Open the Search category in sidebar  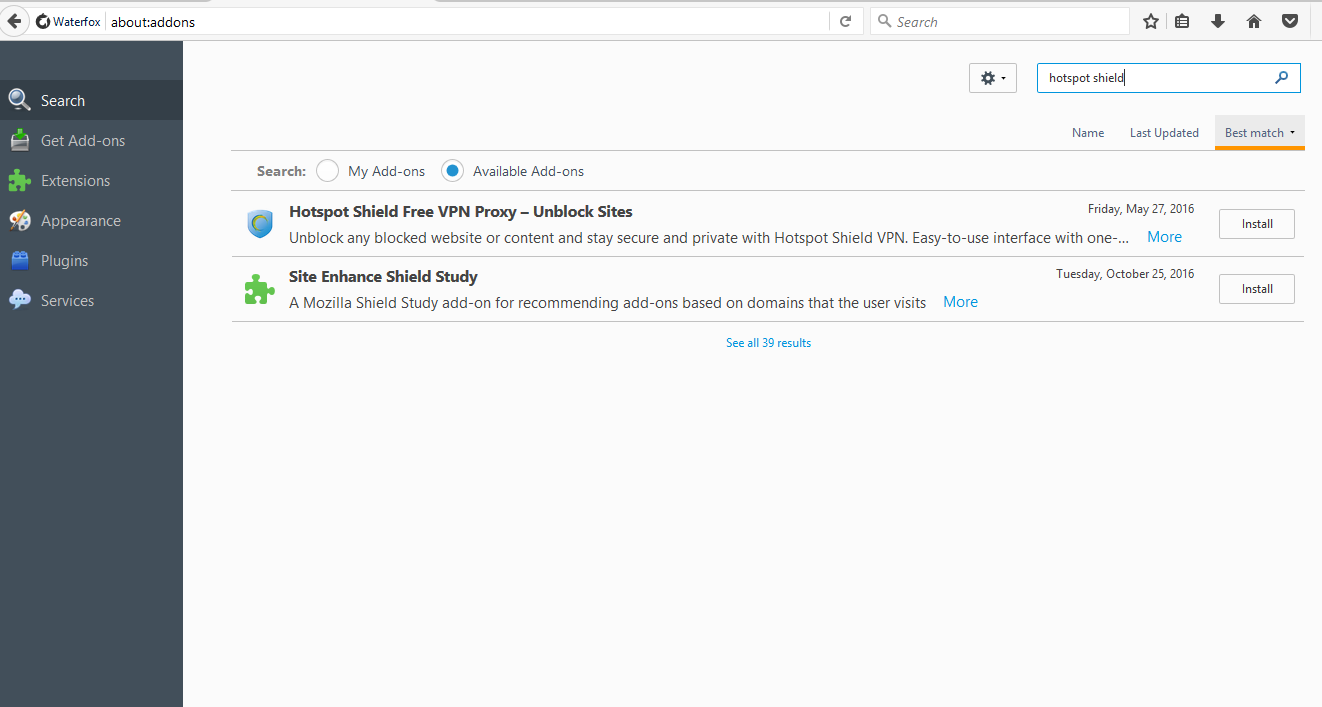(91, 100)
